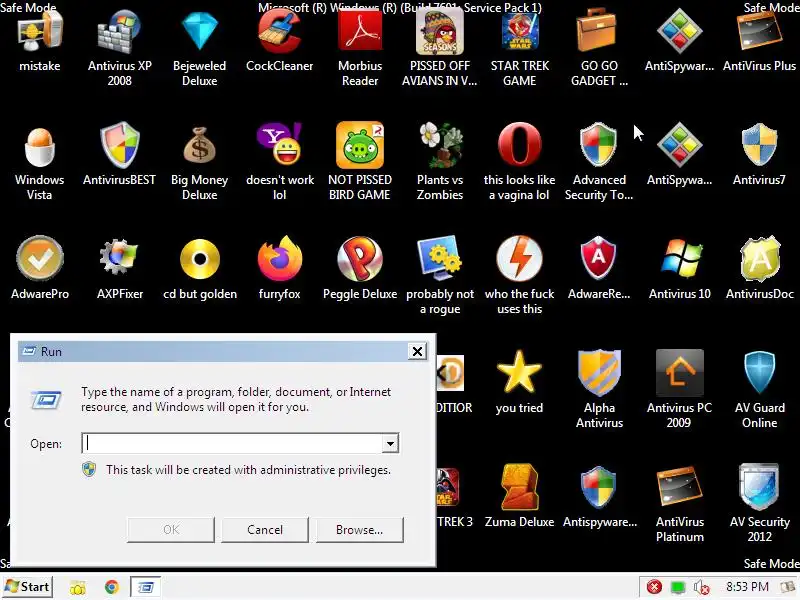Select the 'you tried' gold star icon
Image resolution: width=800 pixels, height=600 pixels.
519,372
